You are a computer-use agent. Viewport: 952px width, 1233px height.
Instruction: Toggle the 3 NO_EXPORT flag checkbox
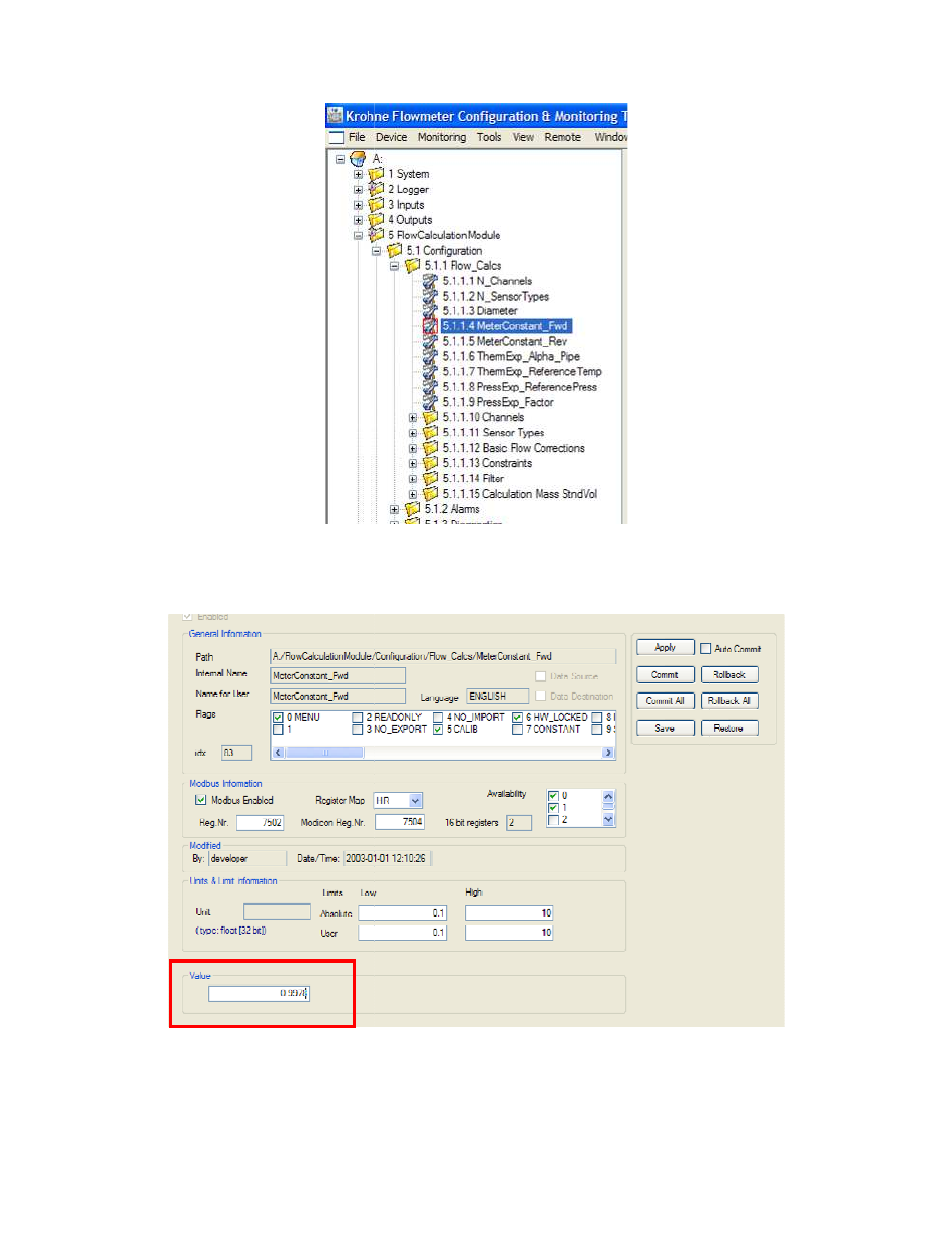pyautogui.click(x=357, y=729)
